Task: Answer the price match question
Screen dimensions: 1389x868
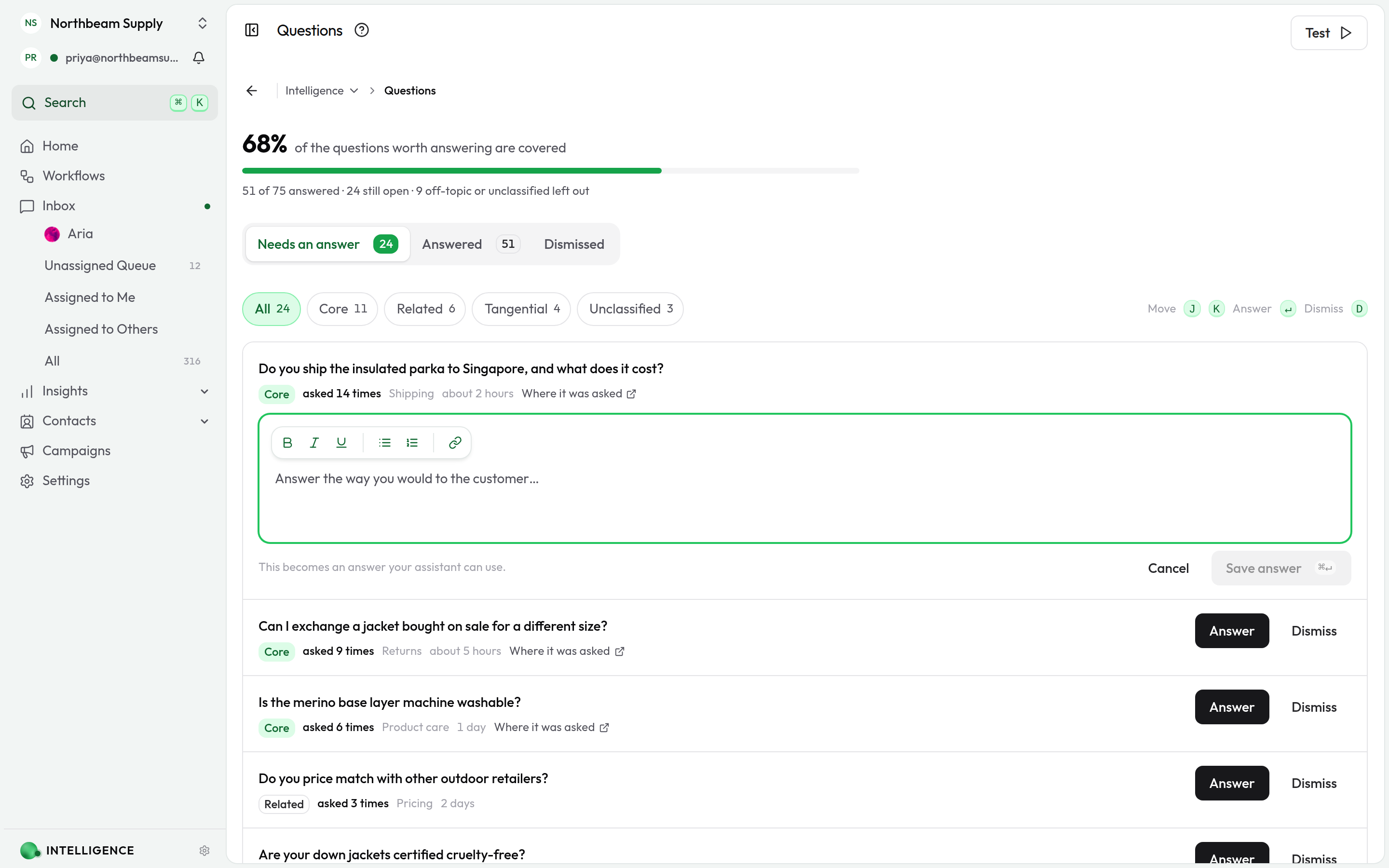Action: tap(1232, 784)
